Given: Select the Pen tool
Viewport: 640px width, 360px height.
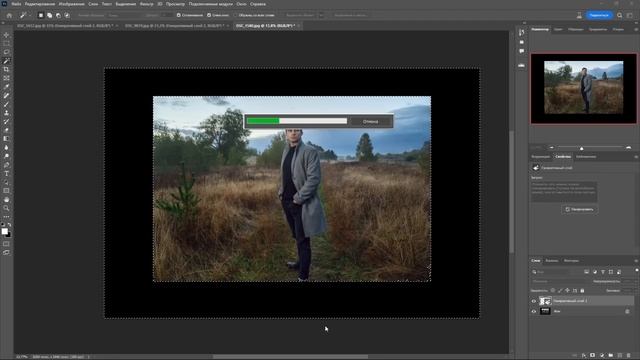Looking at the screenshot, I should (x=6, y=165).
